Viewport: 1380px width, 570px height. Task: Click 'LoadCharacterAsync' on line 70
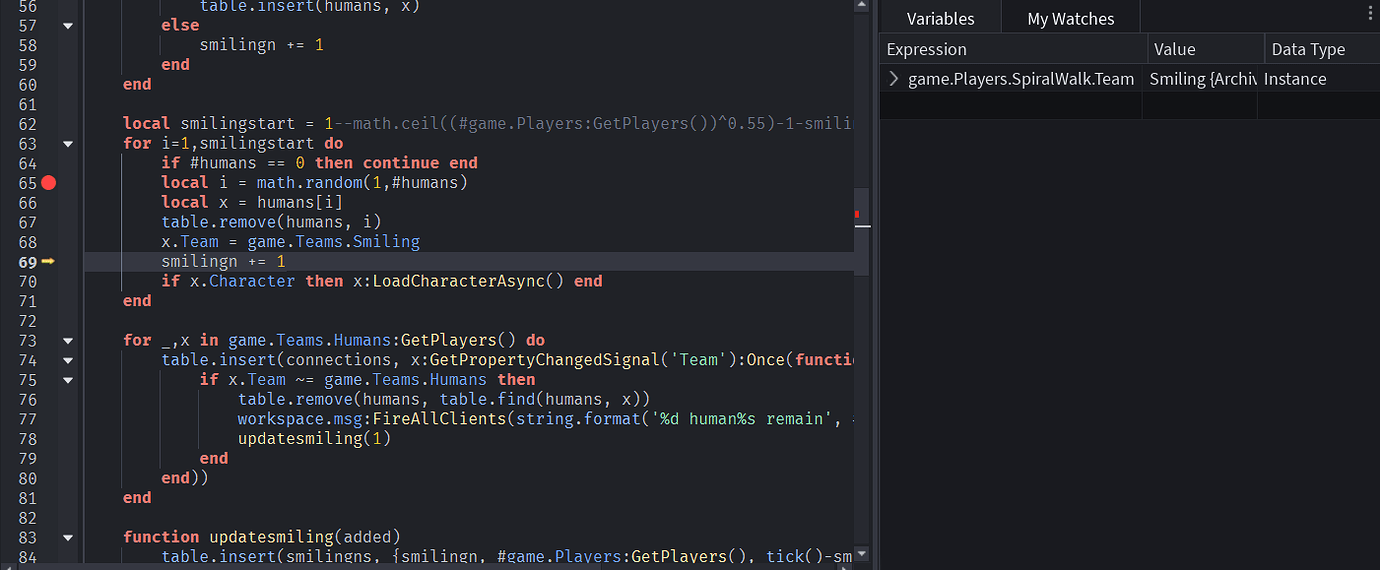459,282
